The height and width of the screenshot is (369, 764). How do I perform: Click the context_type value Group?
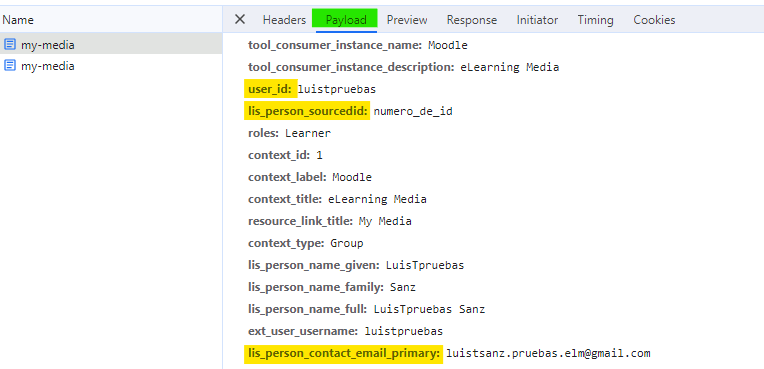coord(346,243)
